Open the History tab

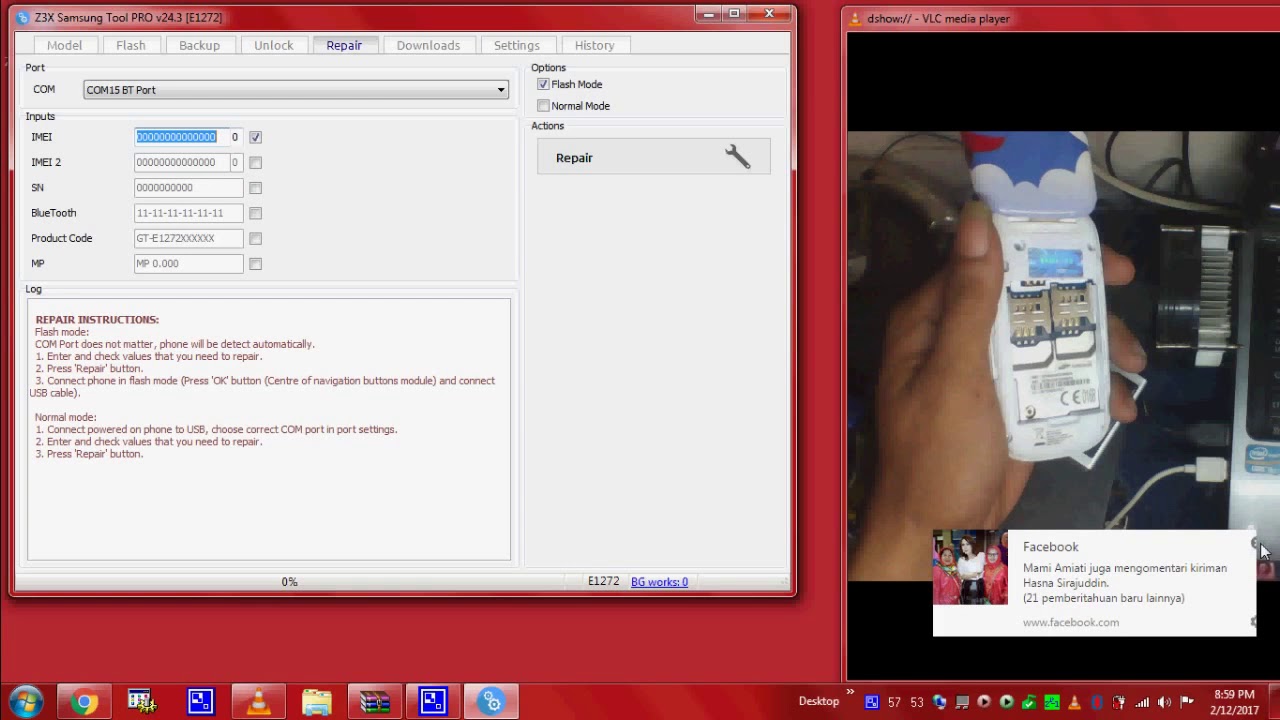[x=594, y=45]
